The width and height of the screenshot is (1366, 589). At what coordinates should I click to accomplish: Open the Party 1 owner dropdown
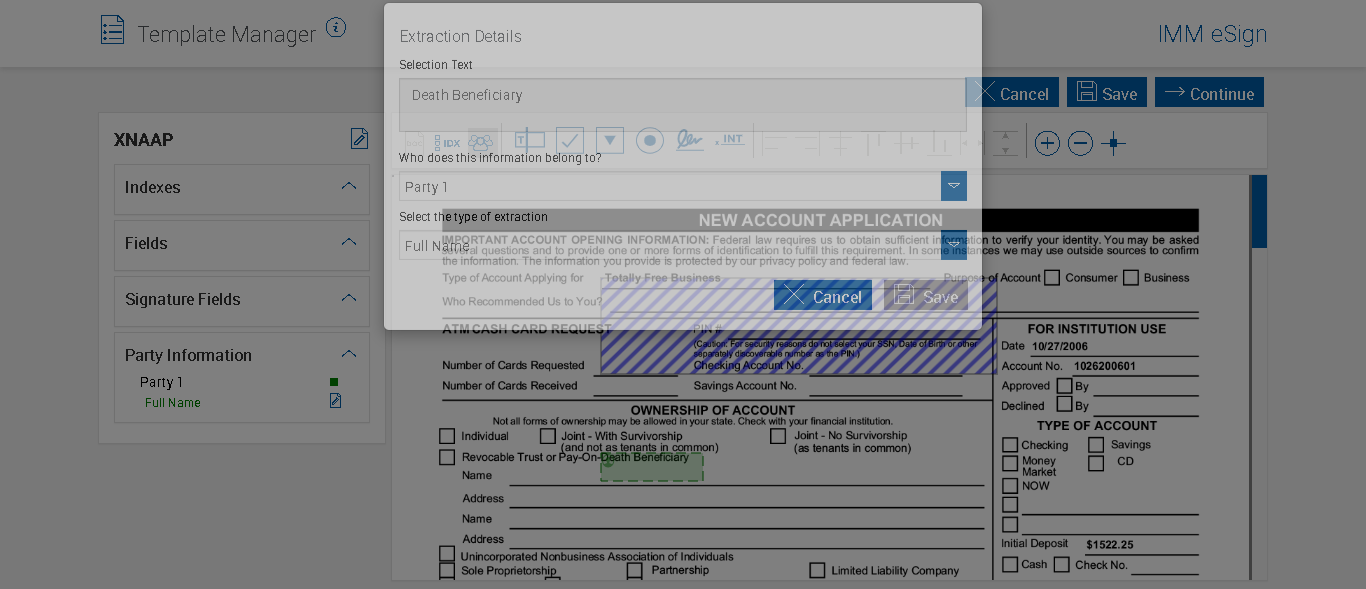point(953,186)
